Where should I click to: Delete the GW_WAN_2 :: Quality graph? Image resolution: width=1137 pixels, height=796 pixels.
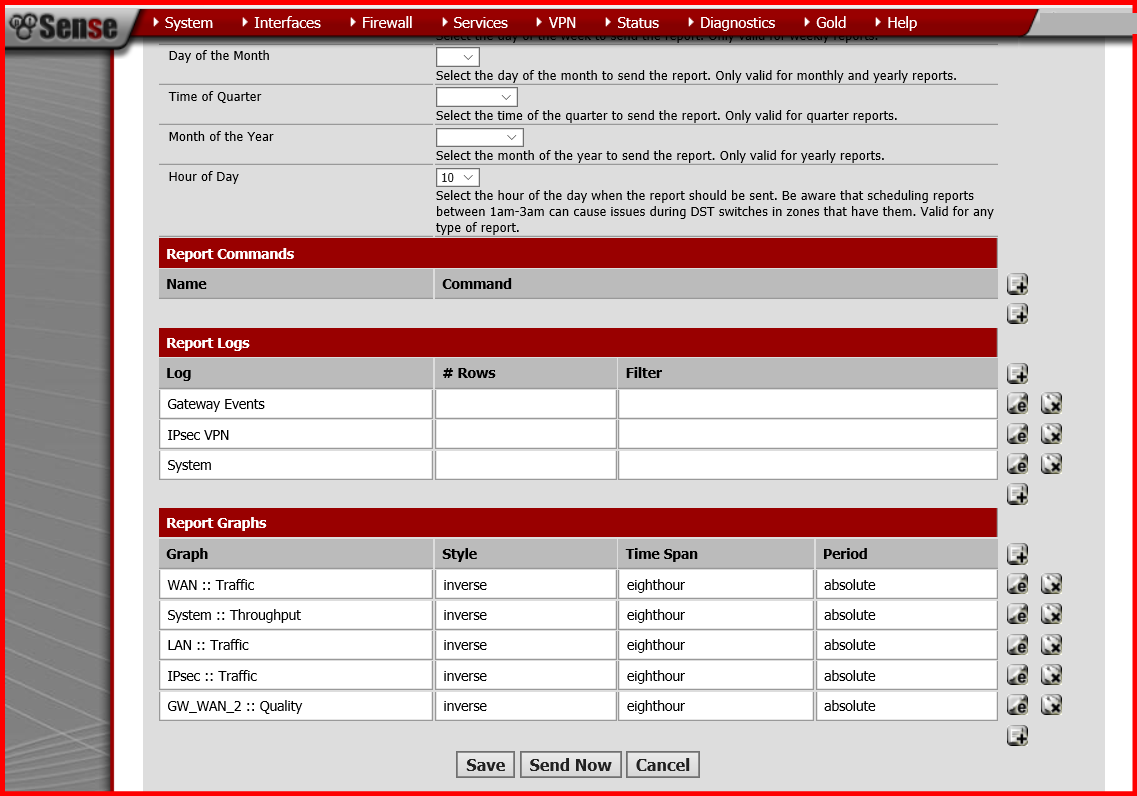click(1051, 705)
